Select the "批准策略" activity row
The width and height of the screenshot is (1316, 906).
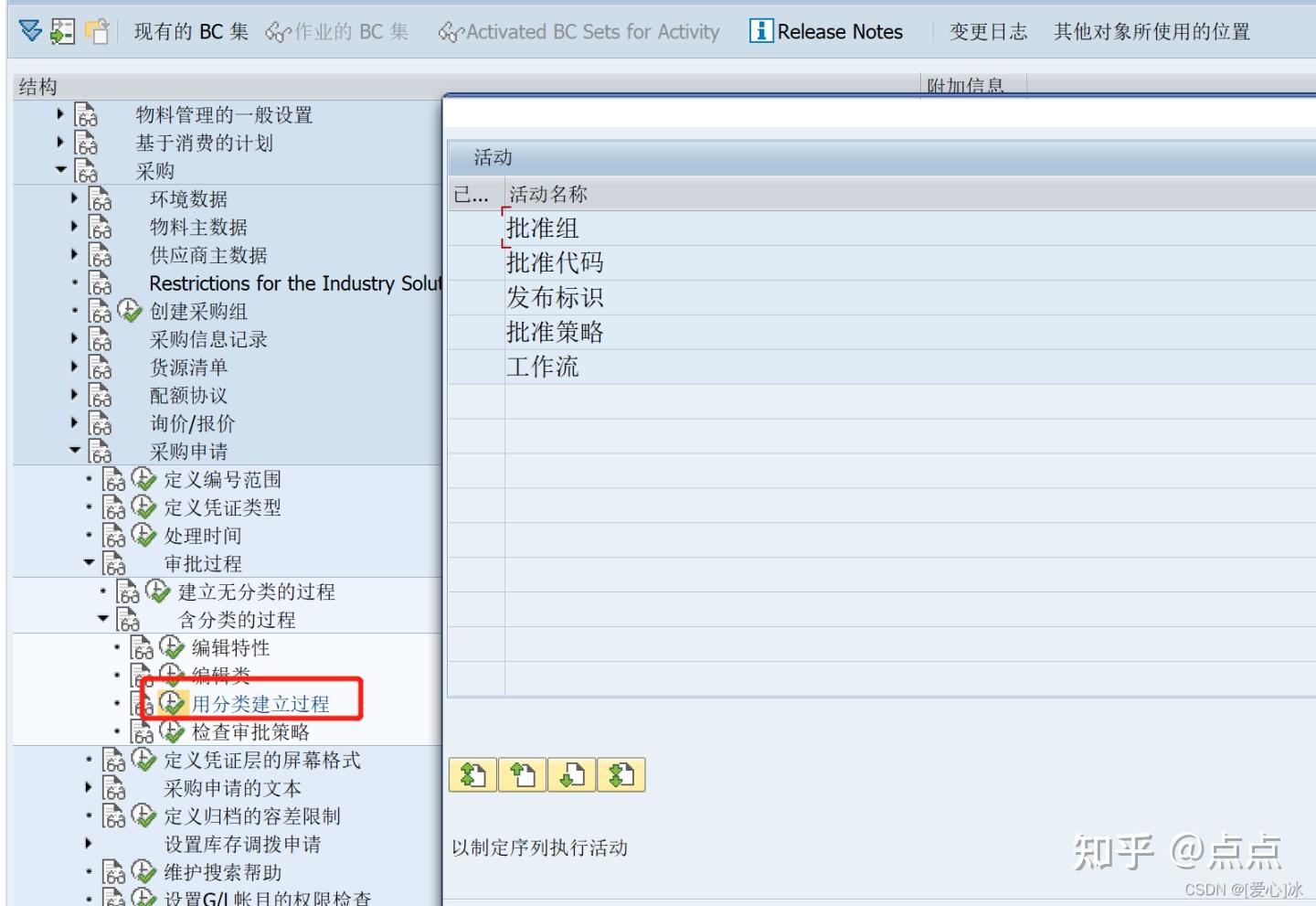[x=556, y=332]
